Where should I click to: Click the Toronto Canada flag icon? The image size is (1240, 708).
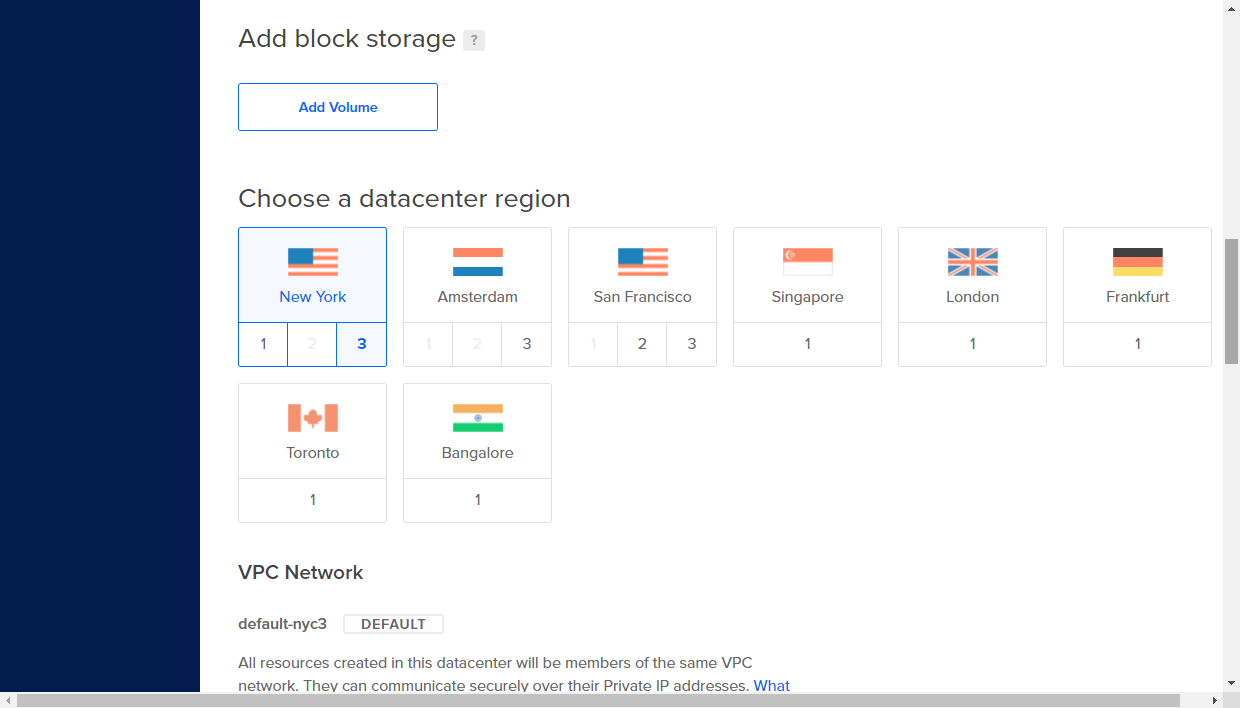coord(313,418)
